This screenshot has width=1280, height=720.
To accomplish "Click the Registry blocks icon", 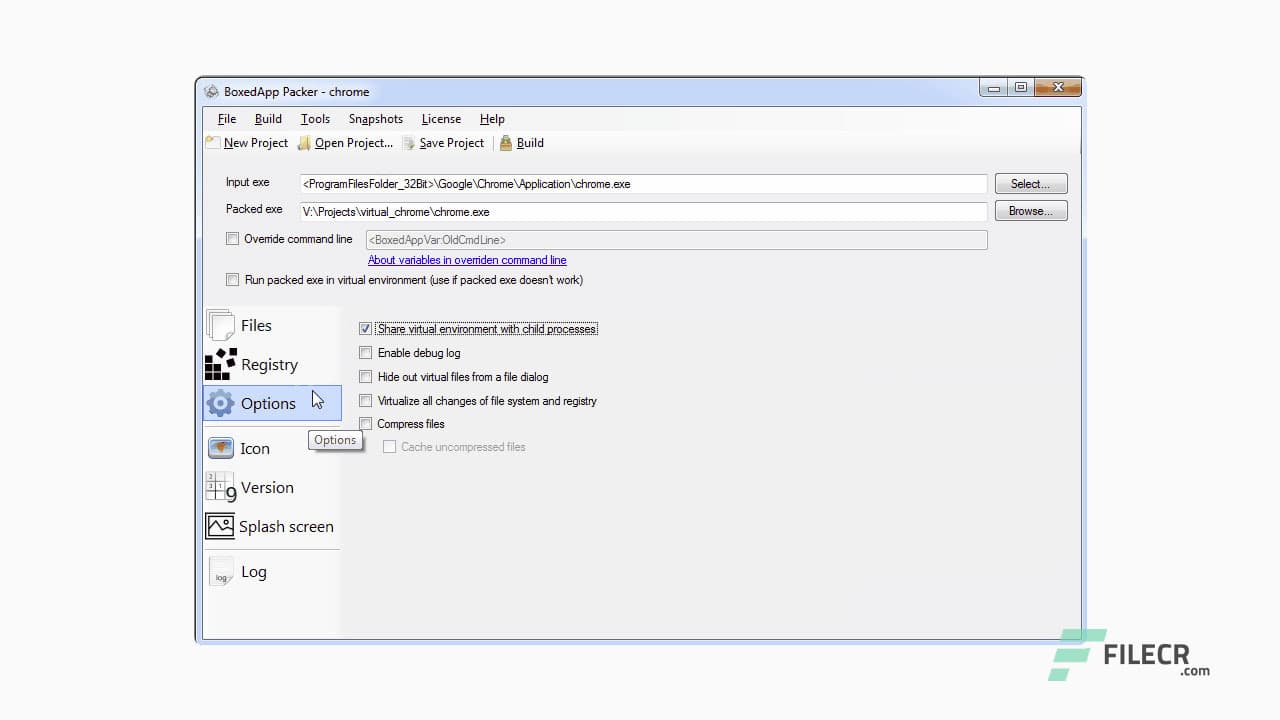I will tap(220, 364).
